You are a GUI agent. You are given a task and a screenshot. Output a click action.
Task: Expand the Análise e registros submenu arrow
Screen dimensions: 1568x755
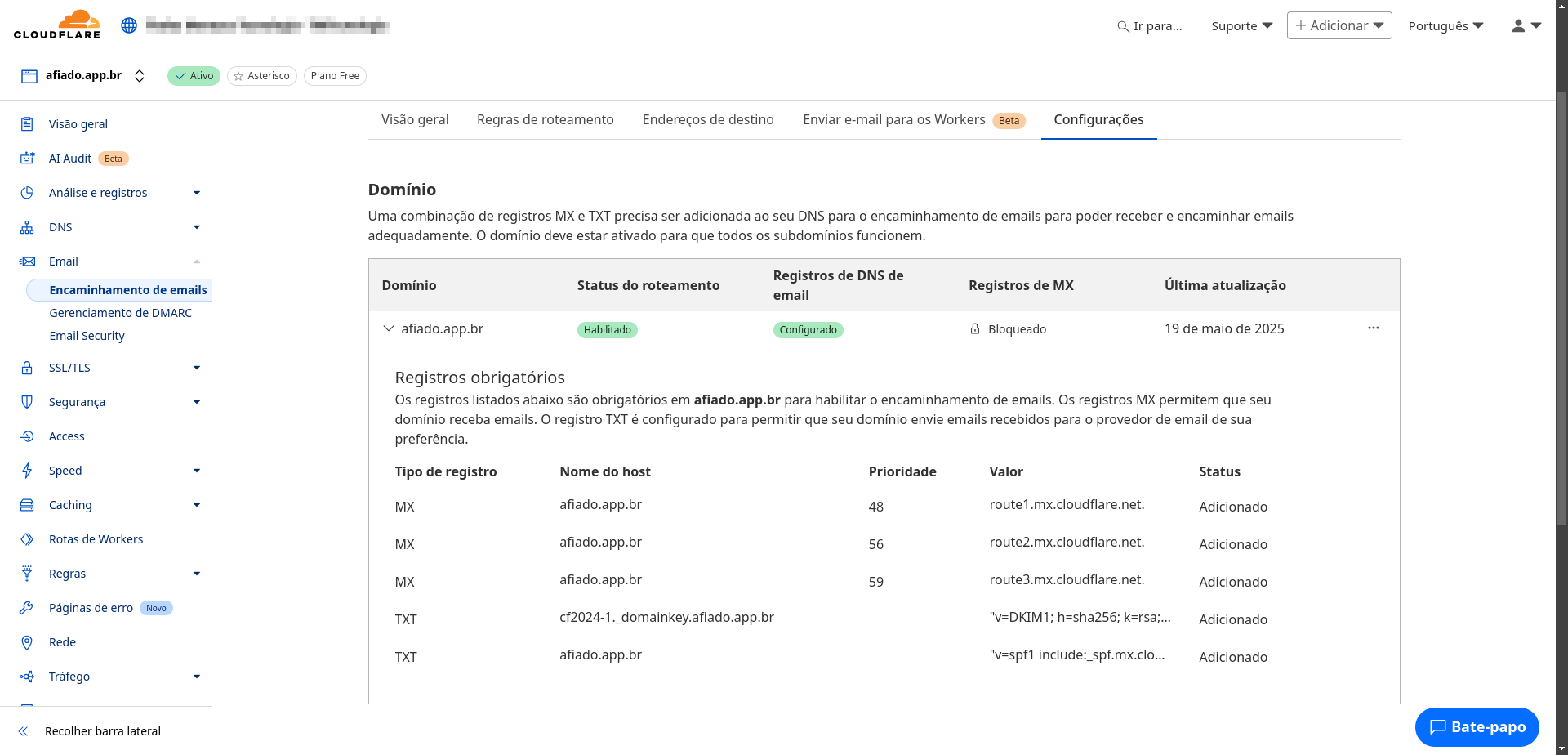[x=197, y=193]
